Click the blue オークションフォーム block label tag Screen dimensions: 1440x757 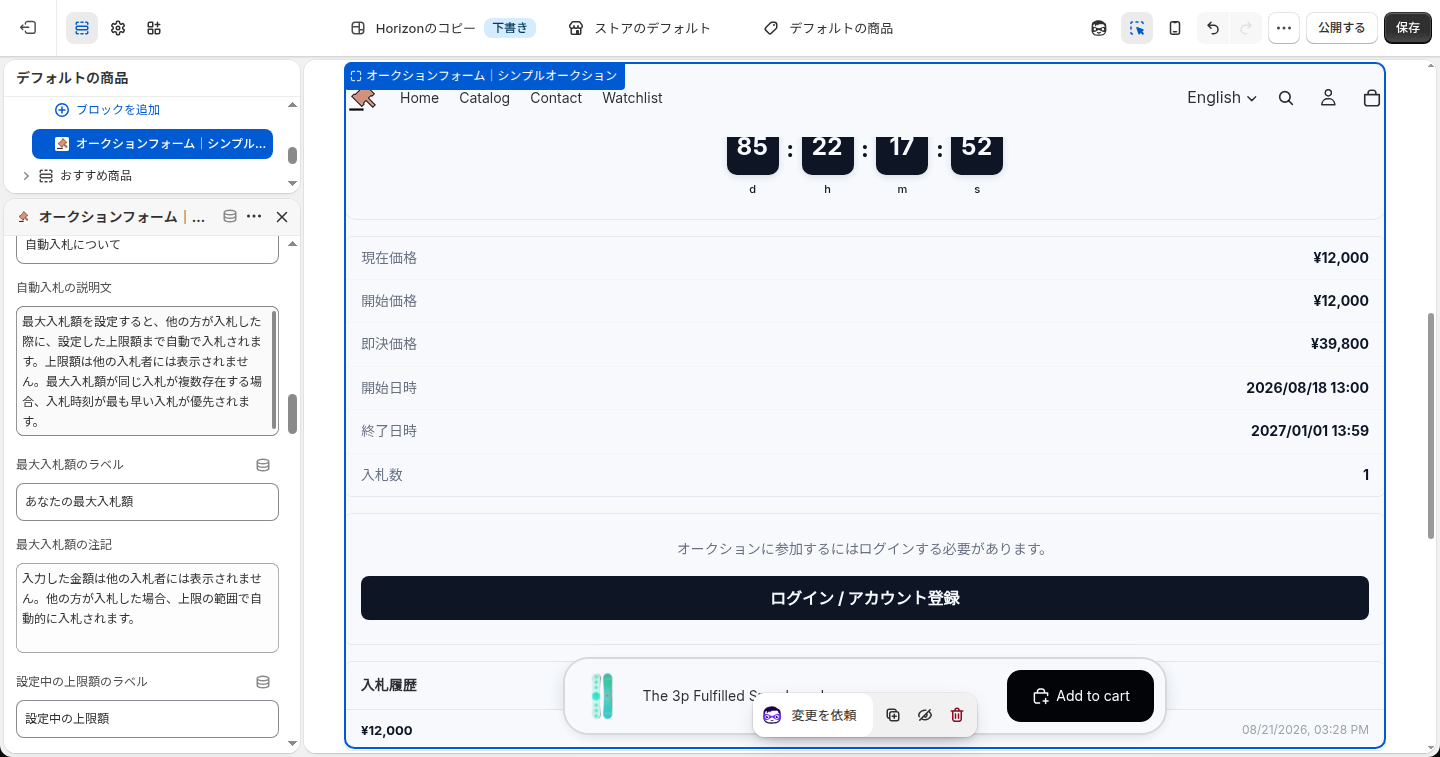(485, 76)
